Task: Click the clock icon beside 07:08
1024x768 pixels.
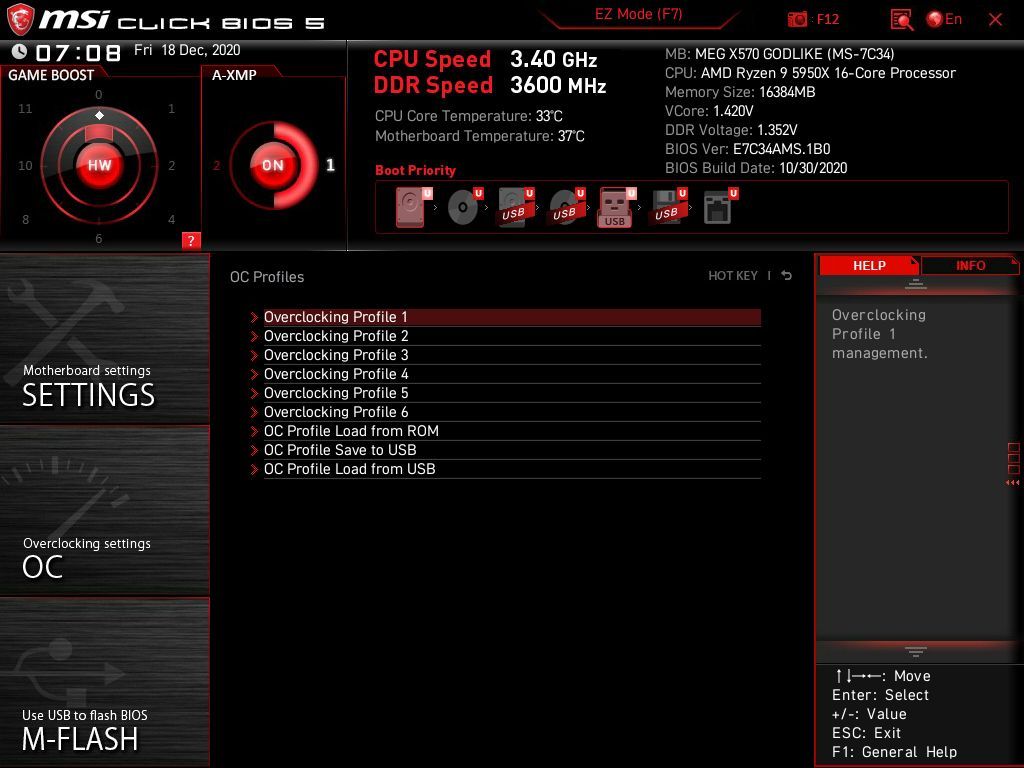Action: pyautogui.click(x=19, y=51)
